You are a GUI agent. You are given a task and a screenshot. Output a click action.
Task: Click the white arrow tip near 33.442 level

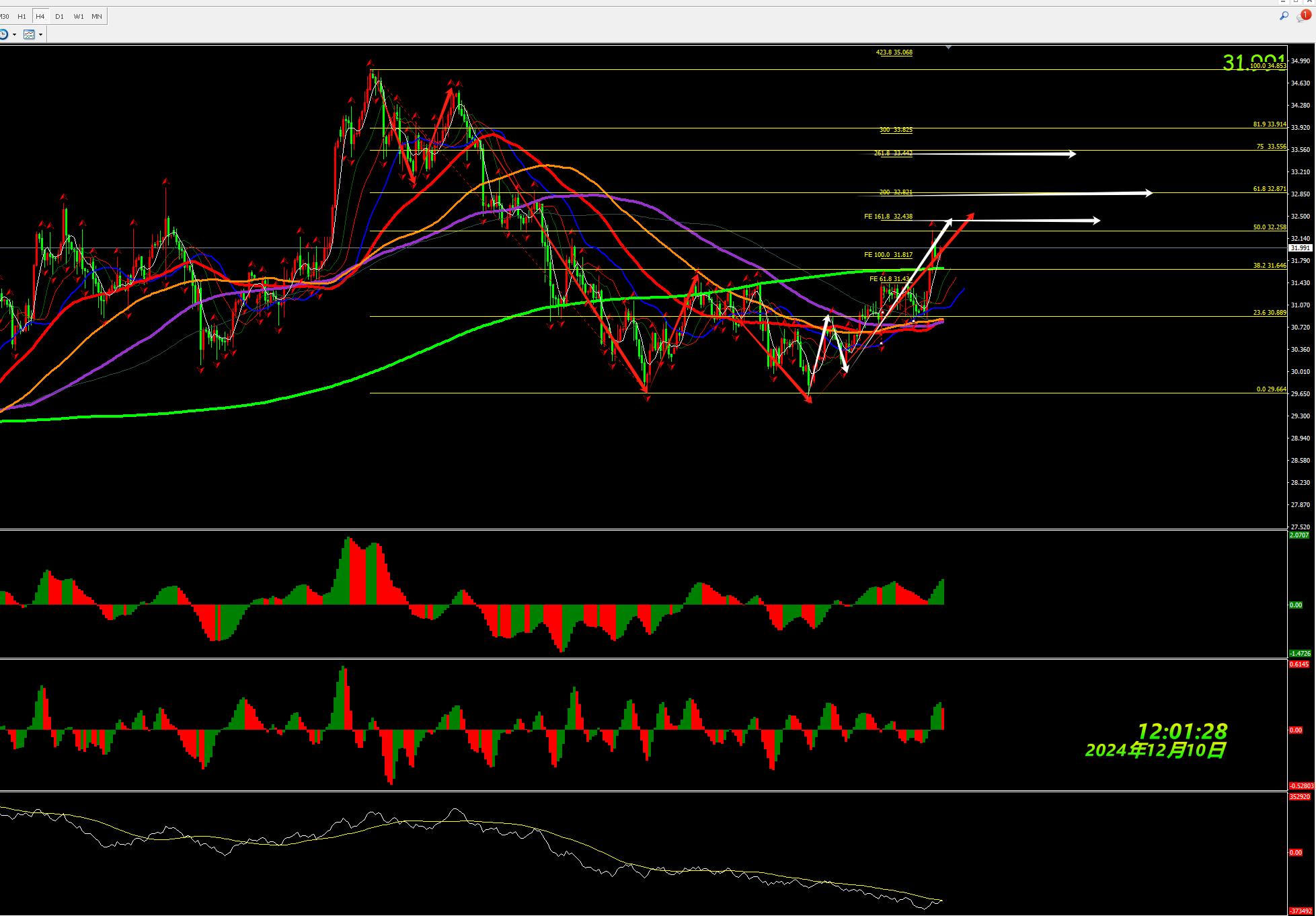[1073, 154]
